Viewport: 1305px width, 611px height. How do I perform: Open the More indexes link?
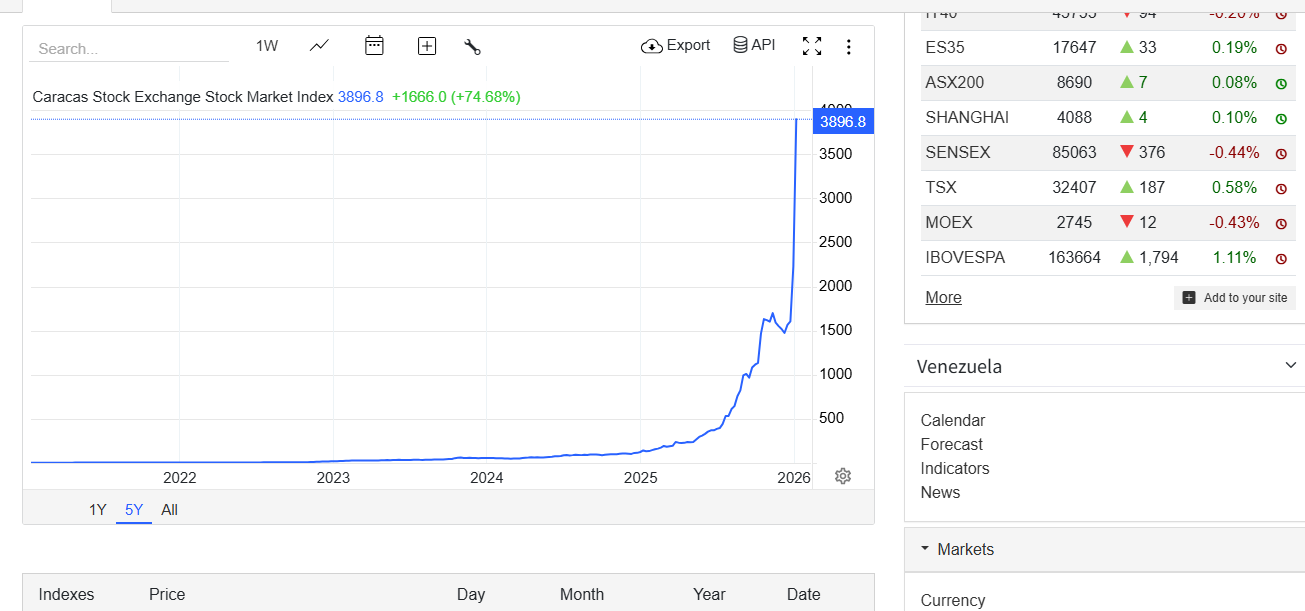click(x=943, y=298)
